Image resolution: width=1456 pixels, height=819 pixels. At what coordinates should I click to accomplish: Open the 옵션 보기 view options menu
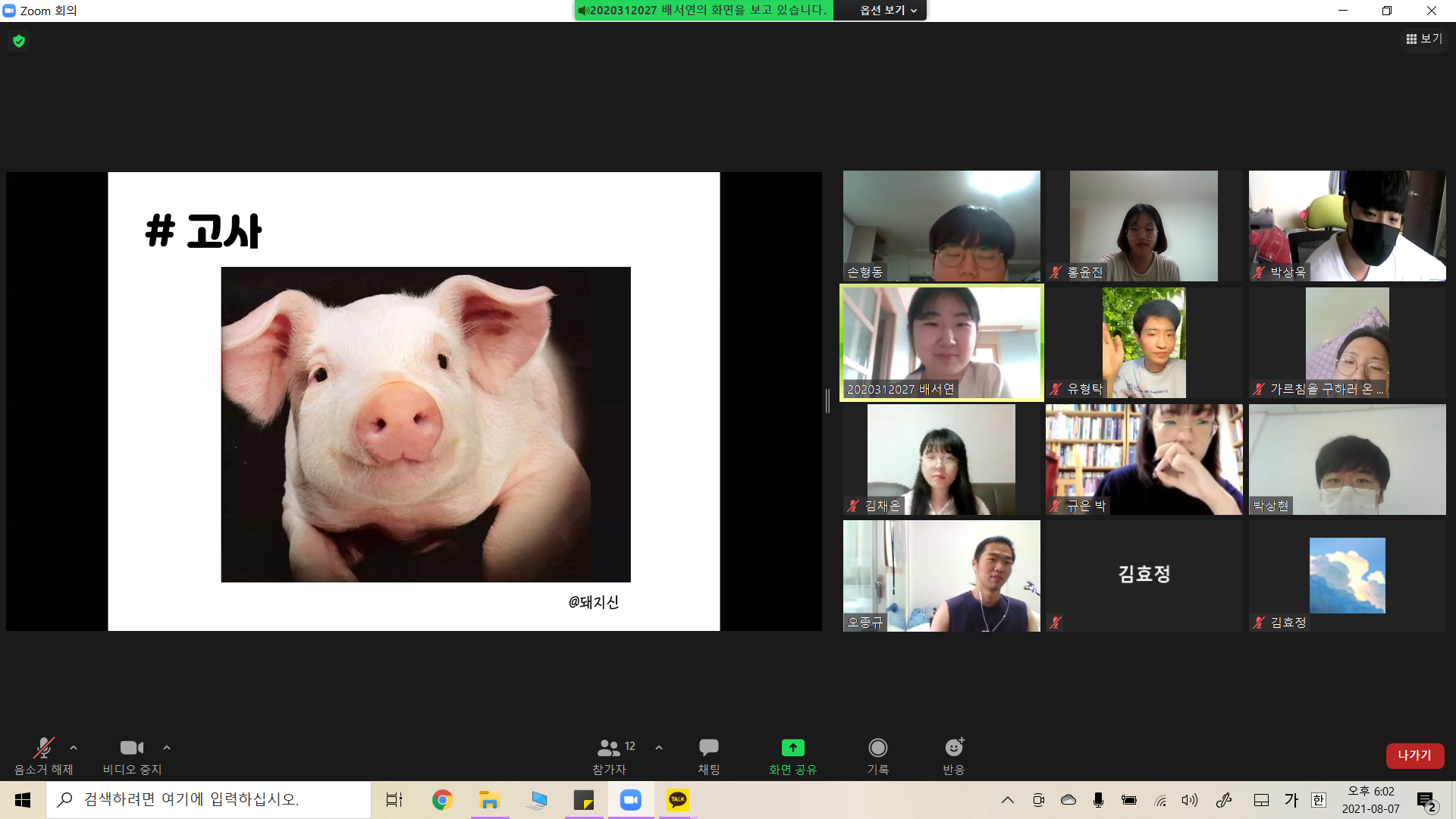click(x=888, y=11)
